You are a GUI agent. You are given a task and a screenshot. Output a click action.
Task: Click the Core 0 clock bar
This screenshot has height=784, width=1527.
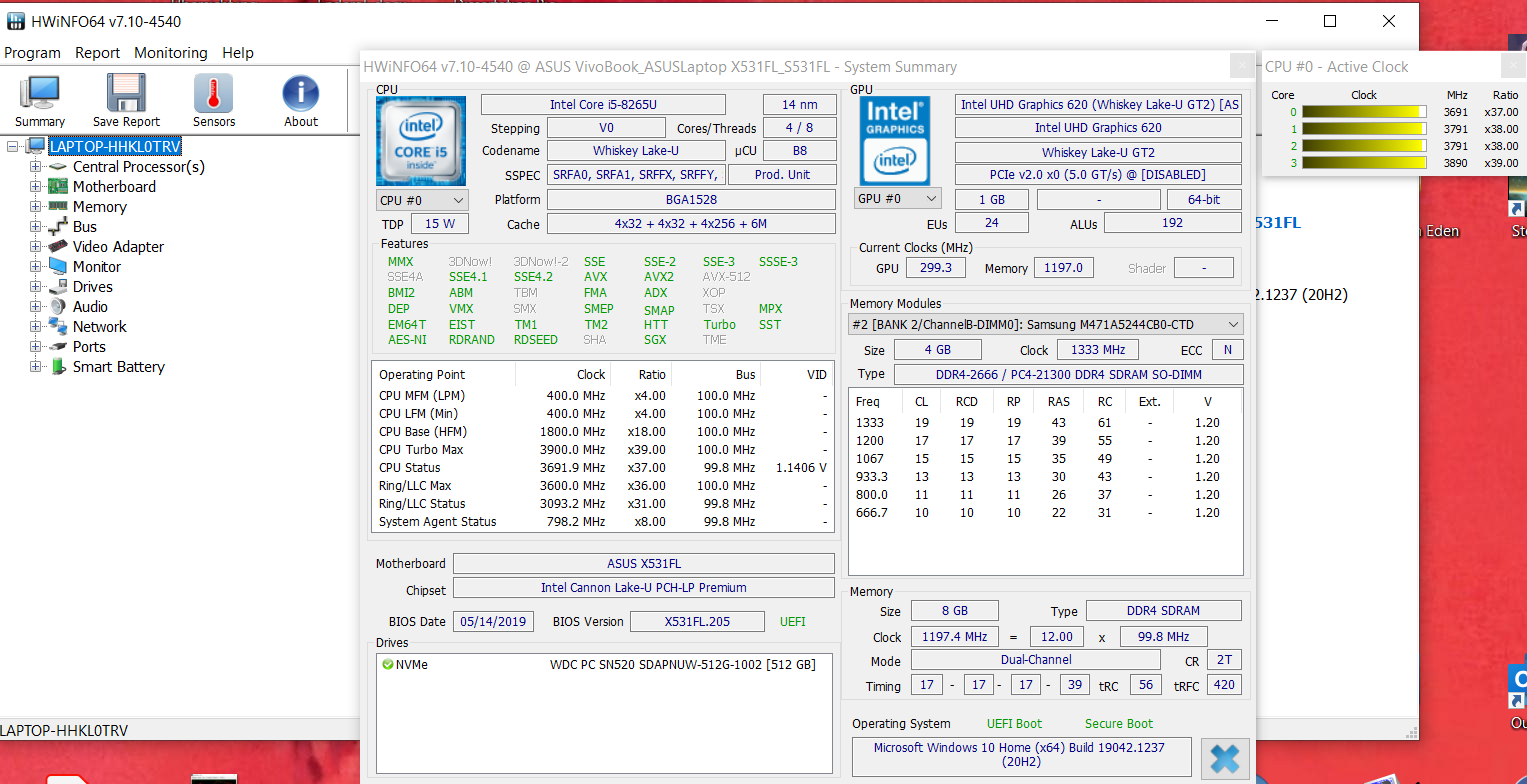click(1364, 112)
